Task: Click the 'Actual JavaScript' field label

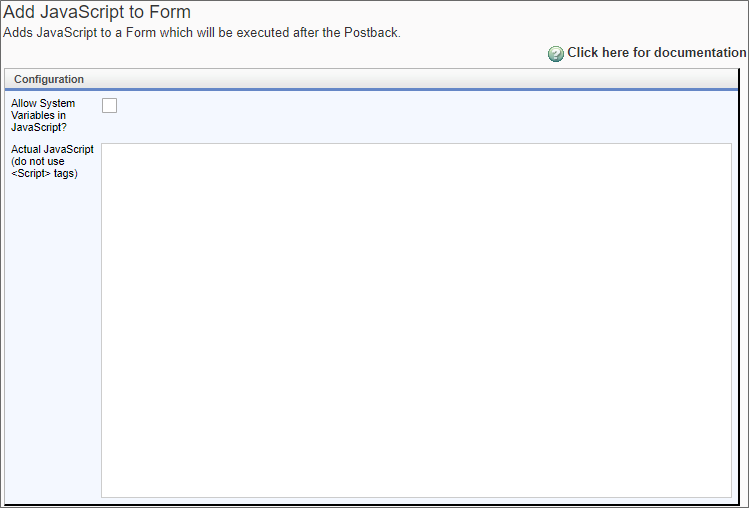Action: 52,161
